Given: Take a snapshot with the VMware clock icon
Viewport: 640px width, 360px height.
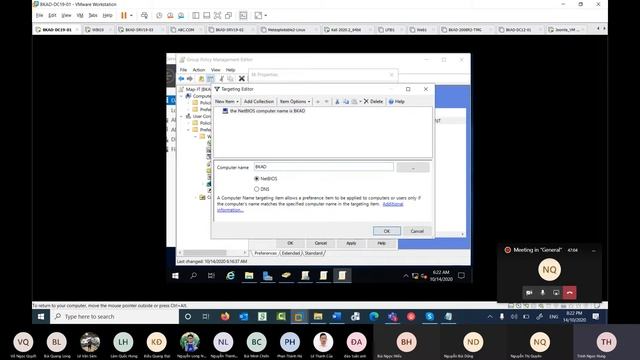Looking at the screenshot, I should [159, 16].
